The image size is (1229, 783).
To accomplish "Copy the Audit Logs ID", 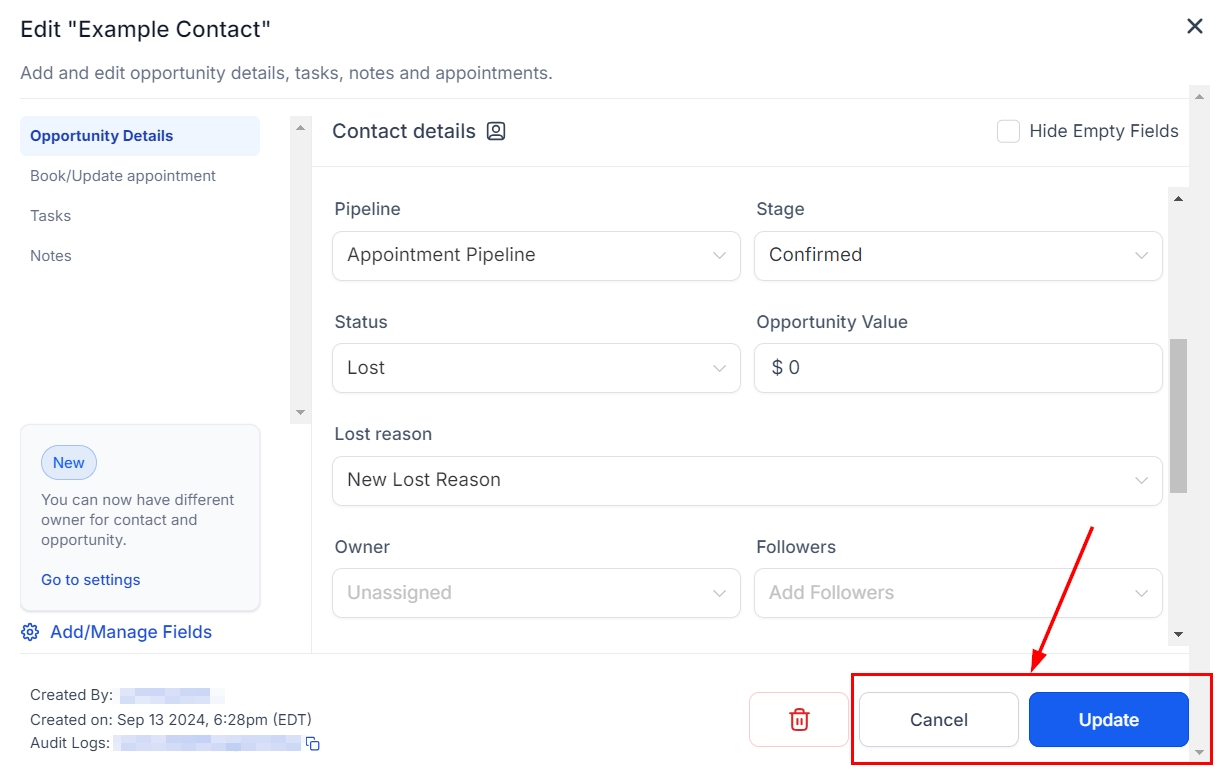I will [313, 744].
